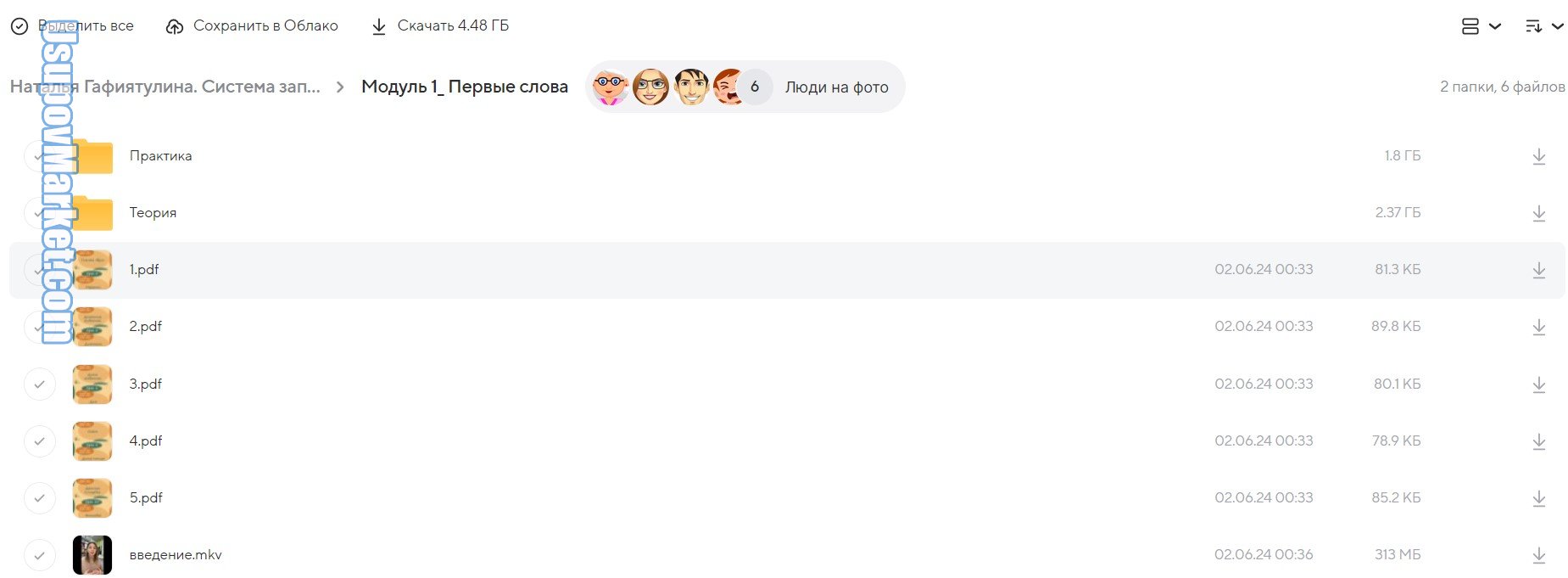1568x578 pixels.
Task: Open the Теория folder icon
Action: pos(92,213)
